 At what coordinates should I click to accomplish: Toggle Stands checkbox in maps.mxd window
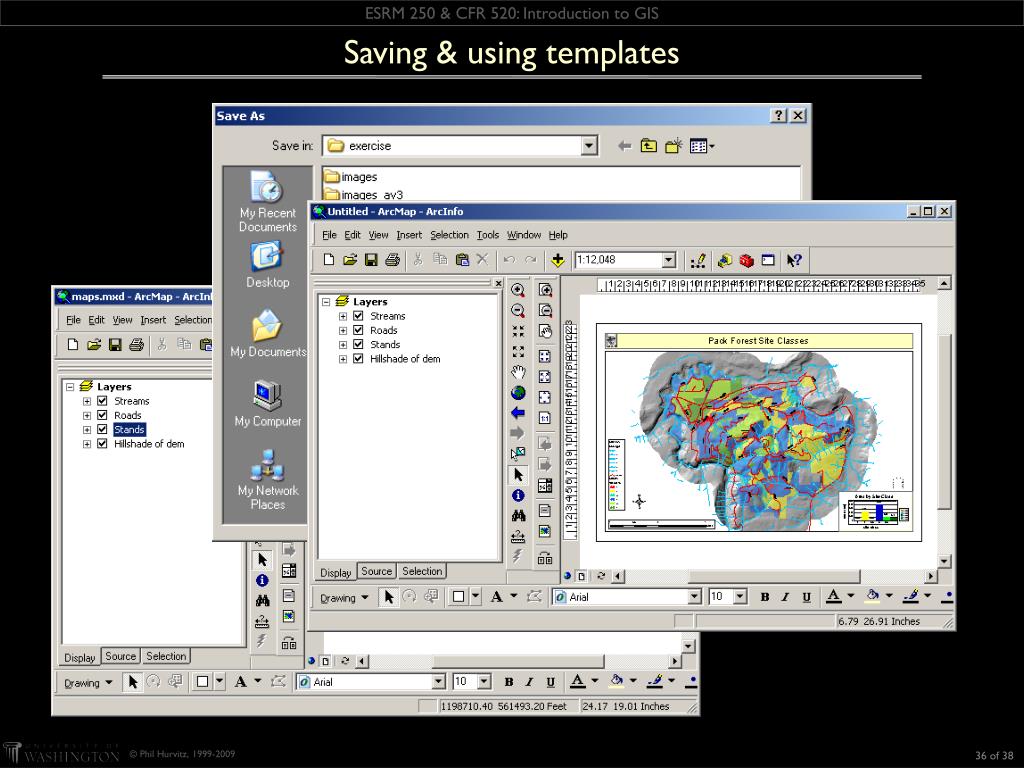[102, 429]
